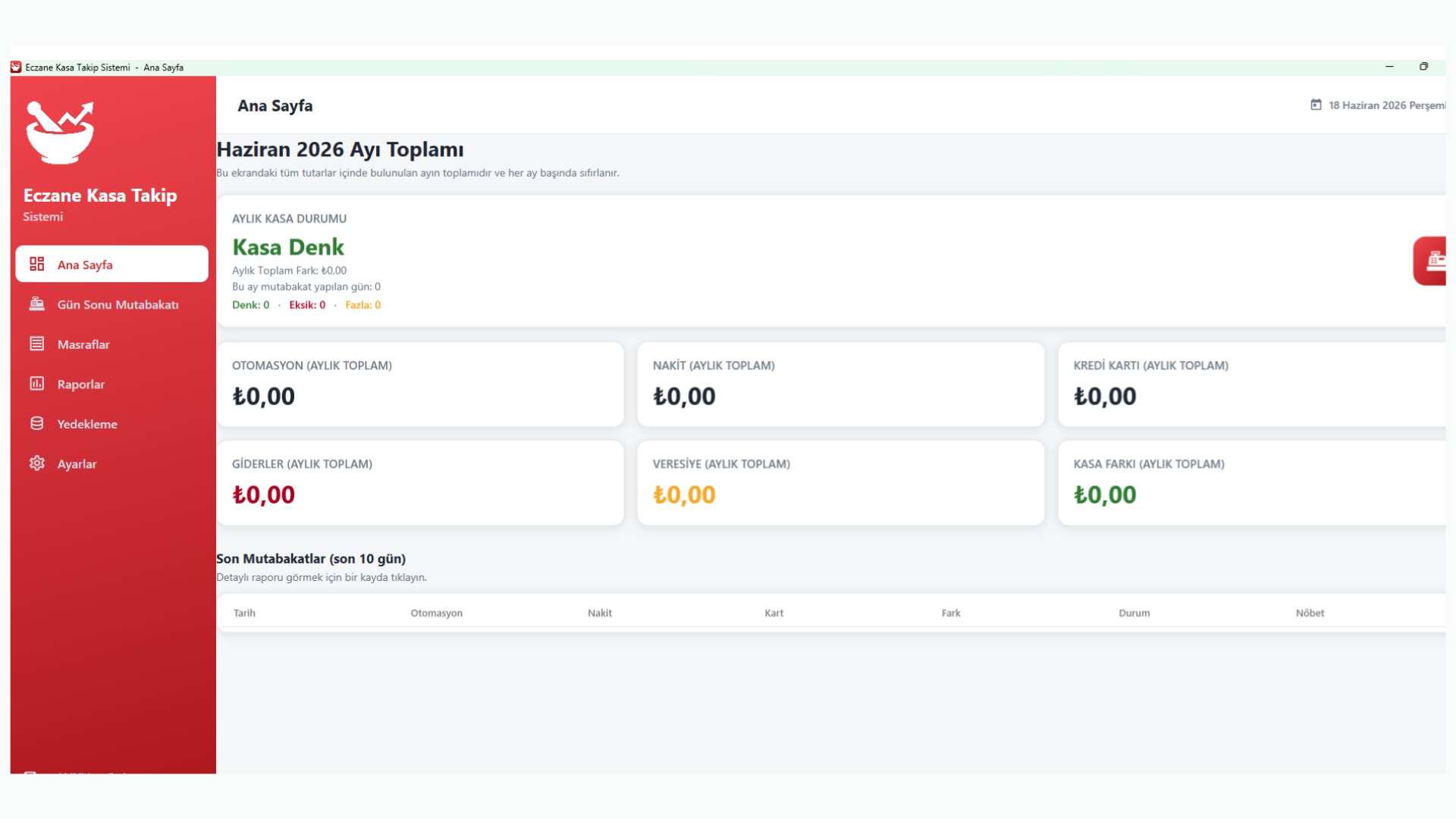Sort table by the Tarih column header
1456x819 pixels.
pyautogui.click(x=244, y=613)
